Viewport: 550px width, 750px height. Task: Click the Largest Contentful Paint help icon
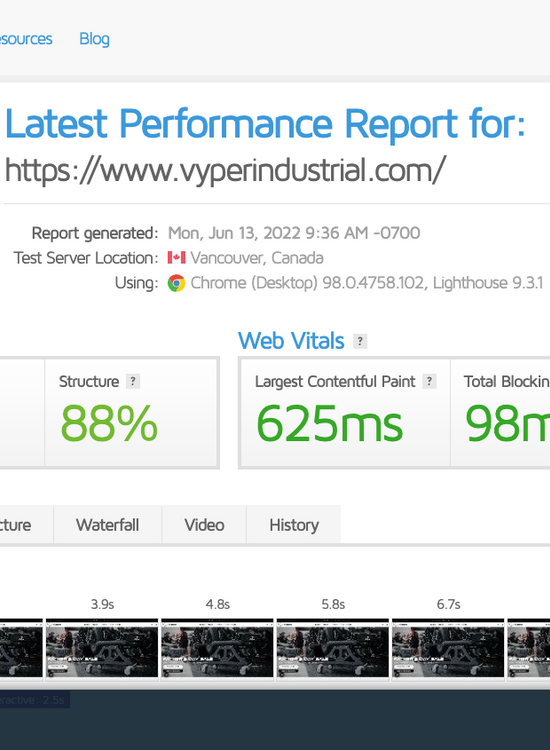point(429,381)
